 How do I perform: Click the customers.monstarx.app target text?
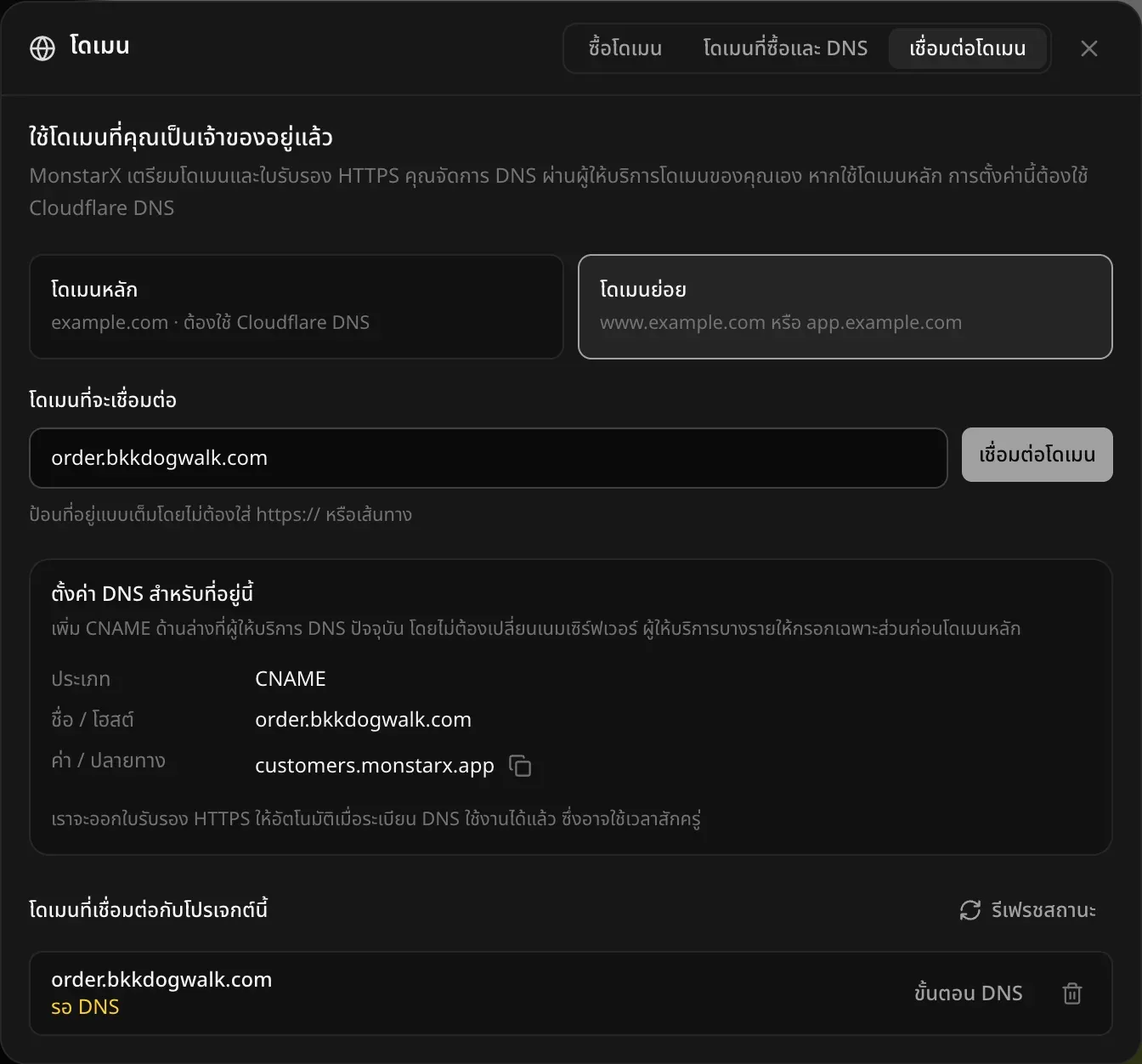click(375, 766)
